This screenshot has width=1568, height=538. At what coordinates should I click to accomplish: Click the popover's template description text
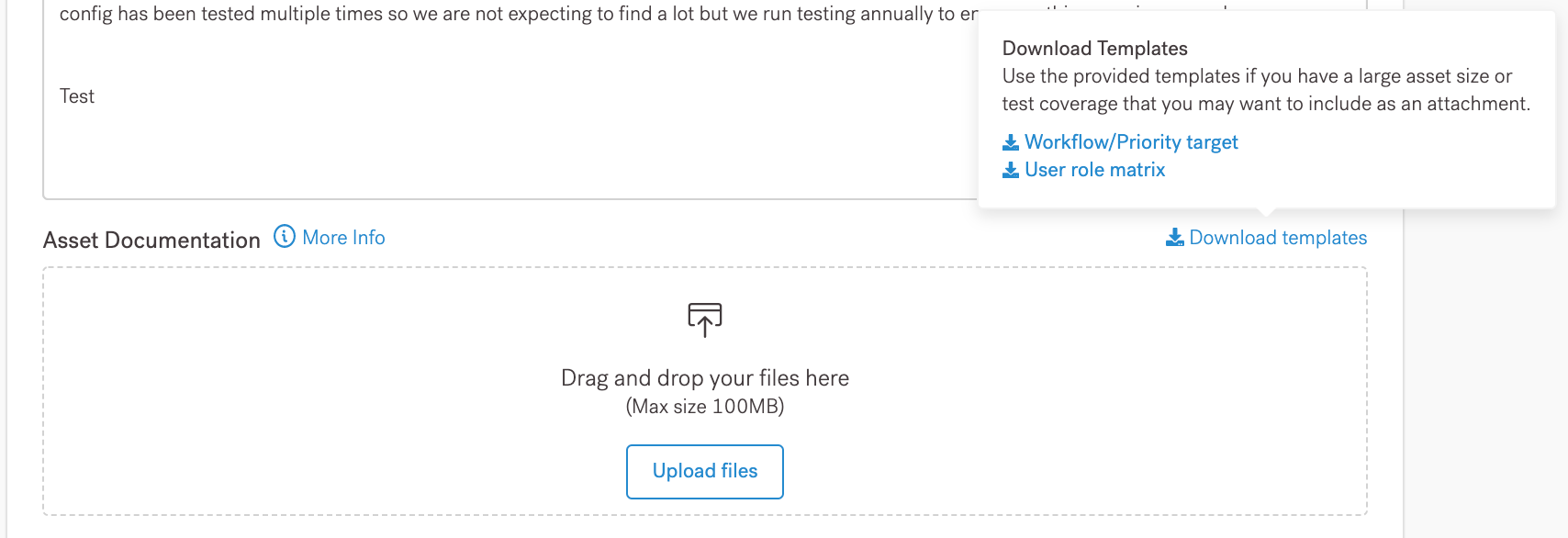point(1265,90)
